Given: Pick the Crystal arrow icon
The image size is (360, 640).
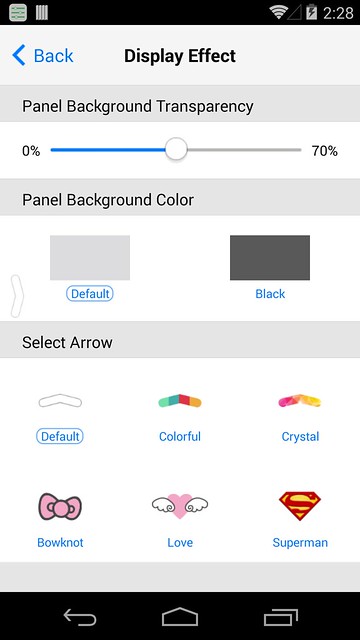Looking at the screenshot, I should pyautogui.click(x=300, y=401).
